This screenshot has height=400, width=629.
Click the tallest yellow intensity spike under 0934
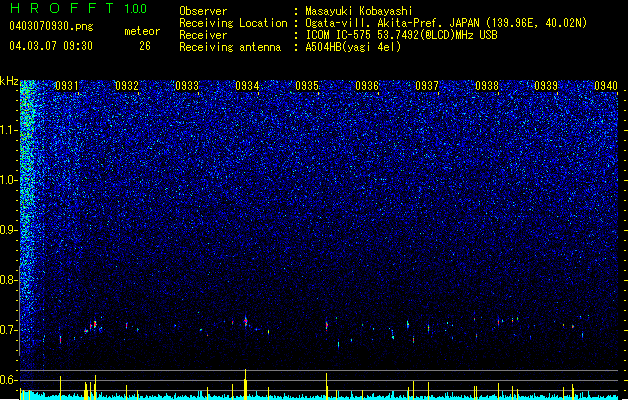pyautogui.click(x=246, y=384)
